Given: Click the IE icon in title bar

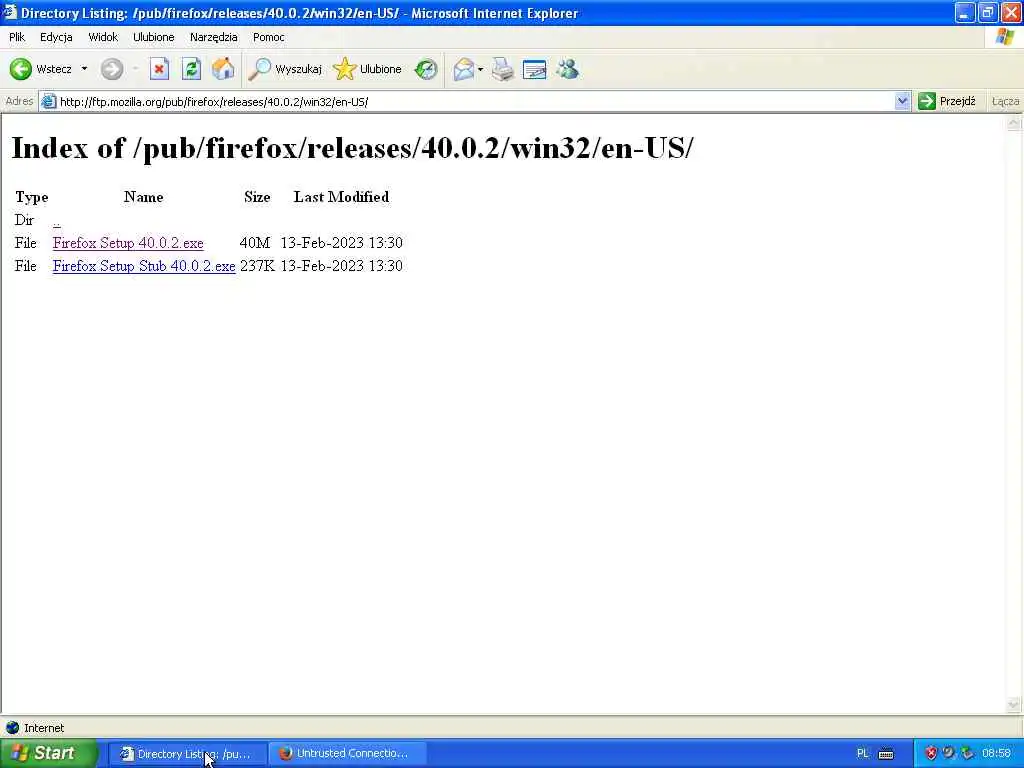Looking at the screenshot, I should click(x=9, y=12).
